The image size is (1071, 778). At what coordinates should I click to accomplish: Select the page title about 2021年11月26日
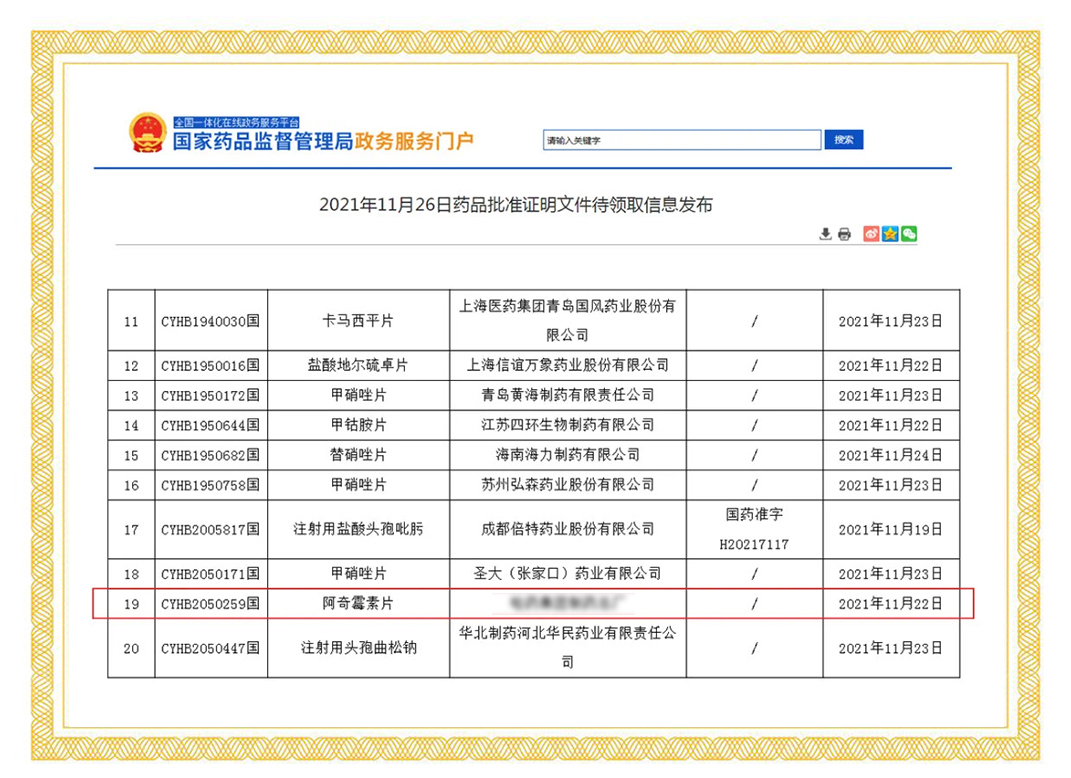pos(515,204)
